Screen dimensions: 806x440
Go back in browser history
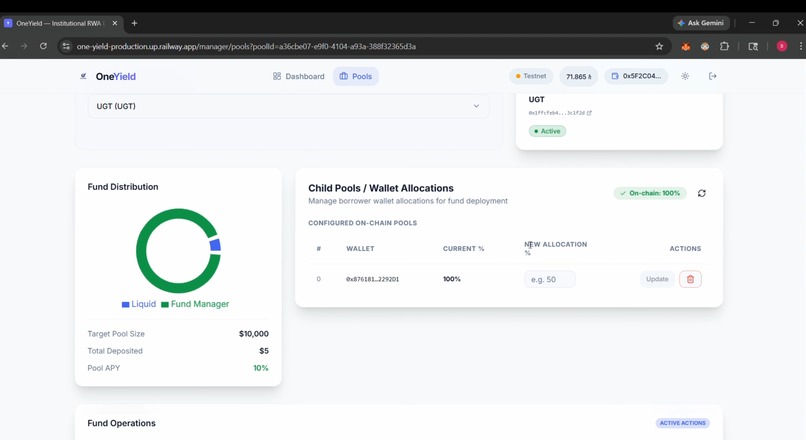[5, 46]
